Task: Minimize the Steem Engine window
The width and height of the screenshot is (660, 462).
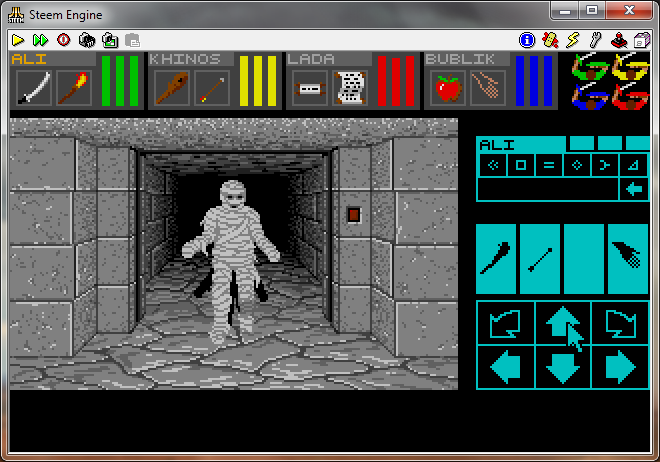Action: (564, 11)
